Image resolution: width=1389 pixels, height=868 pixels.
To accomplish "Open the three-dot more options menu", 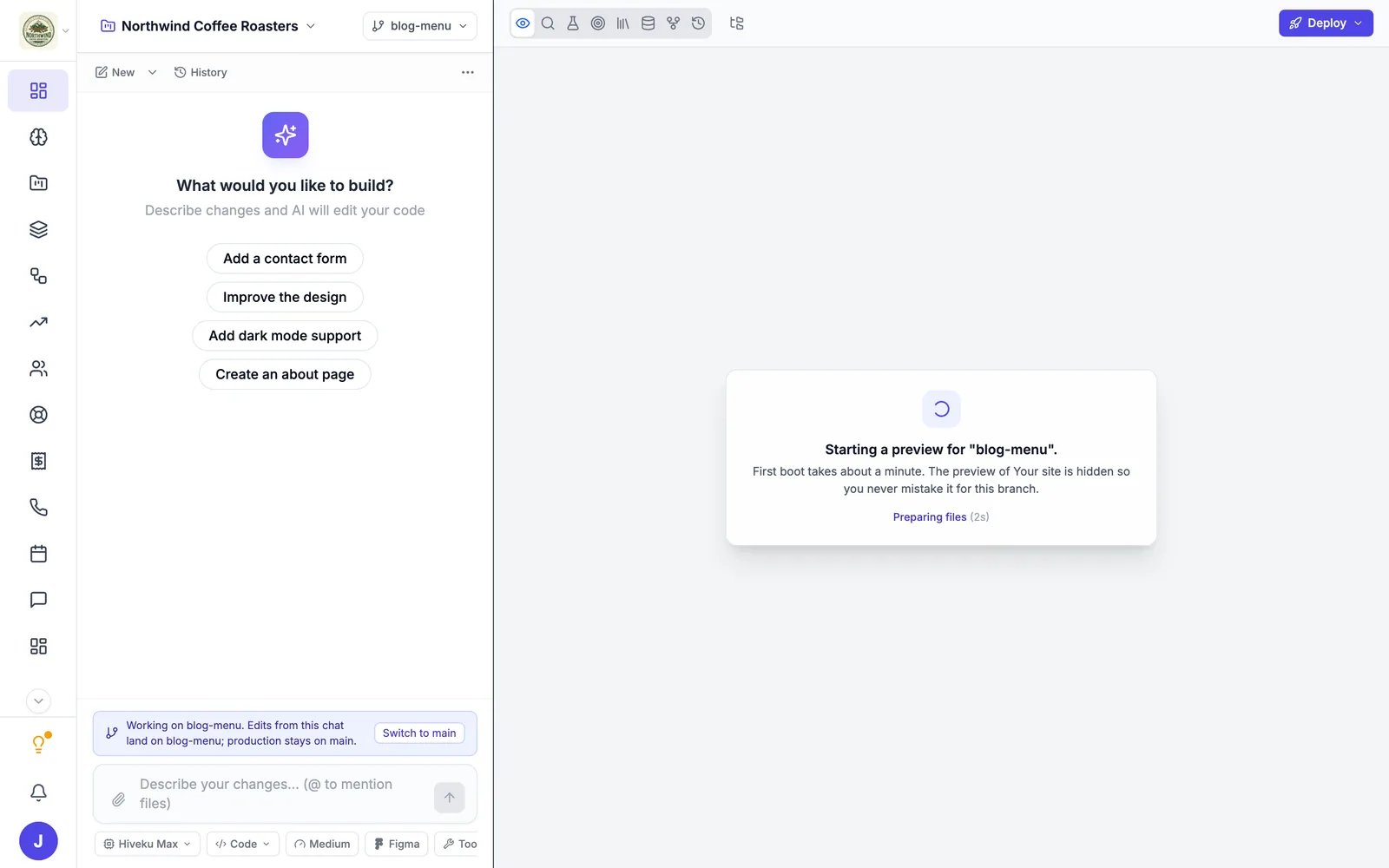I will [x=468, y=72].
